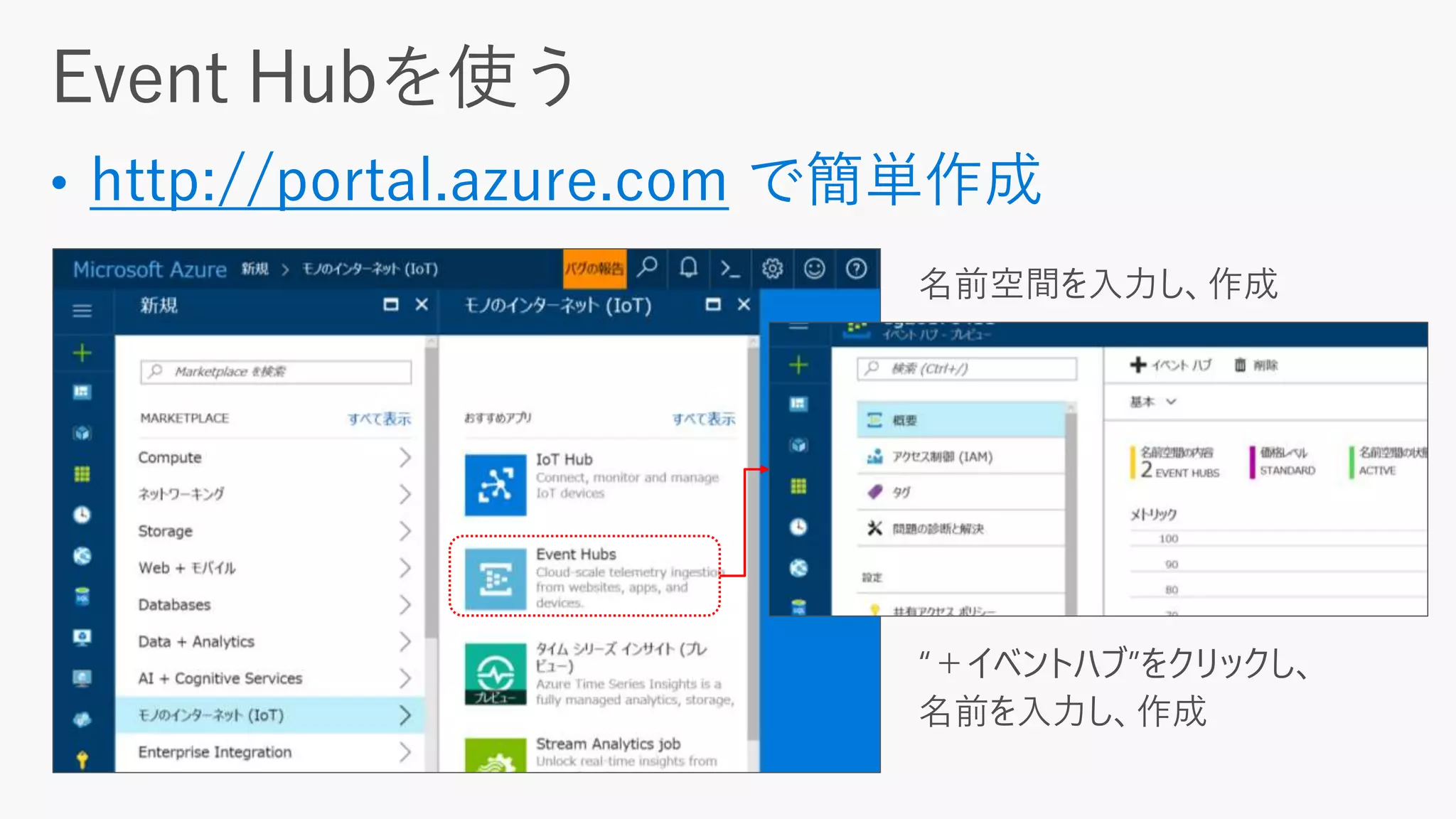Image resolution: width=1456 pixels, height=819 pixels.
Task: Click the Stream Analytics job title
Action: (x=608, y=744)
